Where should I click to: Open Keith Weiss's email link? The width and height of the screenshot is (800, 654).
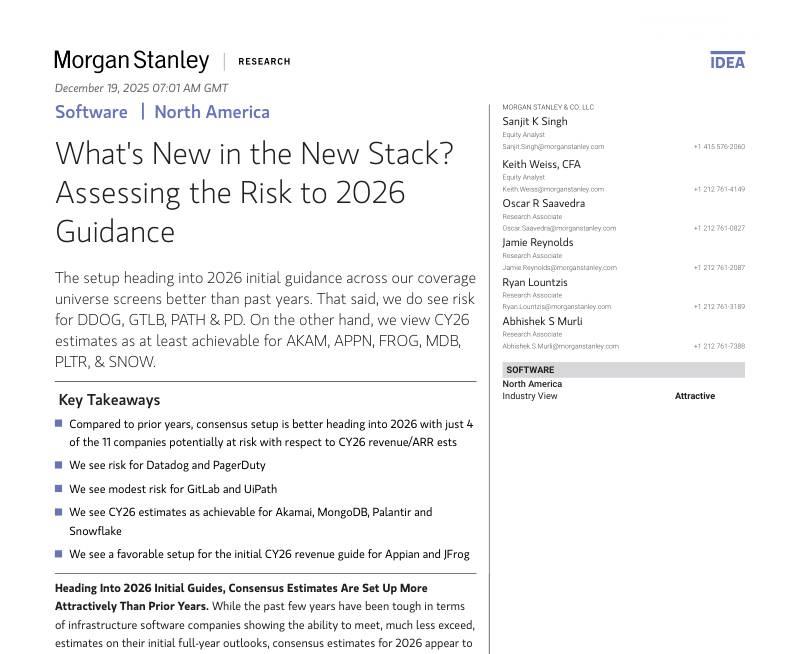(x=553, y=189)
